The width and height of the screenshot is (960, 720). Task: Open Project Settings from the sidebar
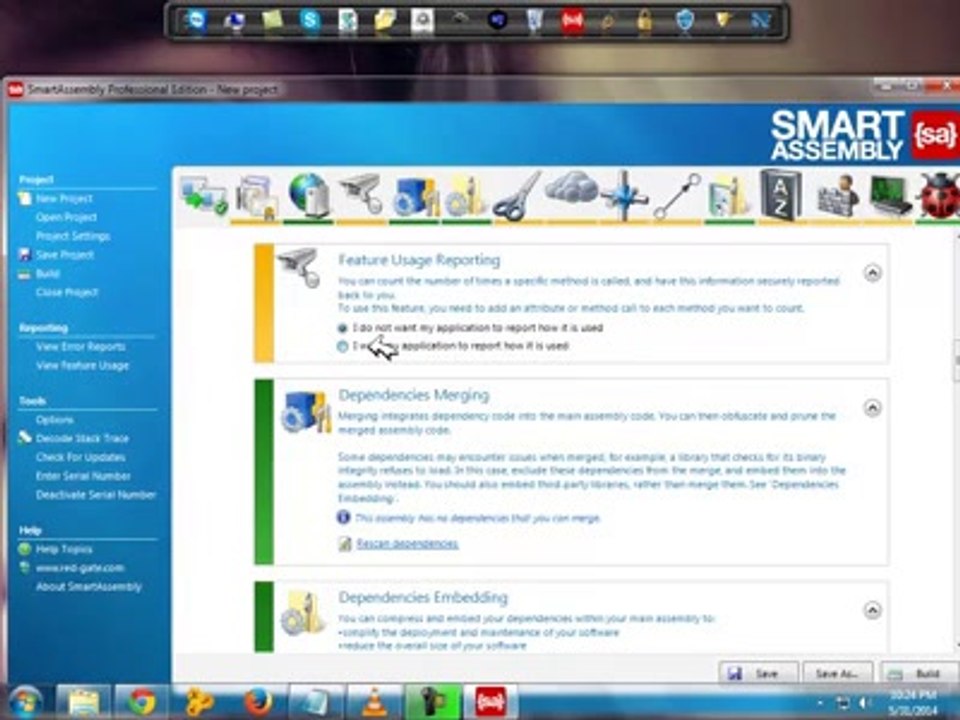[73, 236]
